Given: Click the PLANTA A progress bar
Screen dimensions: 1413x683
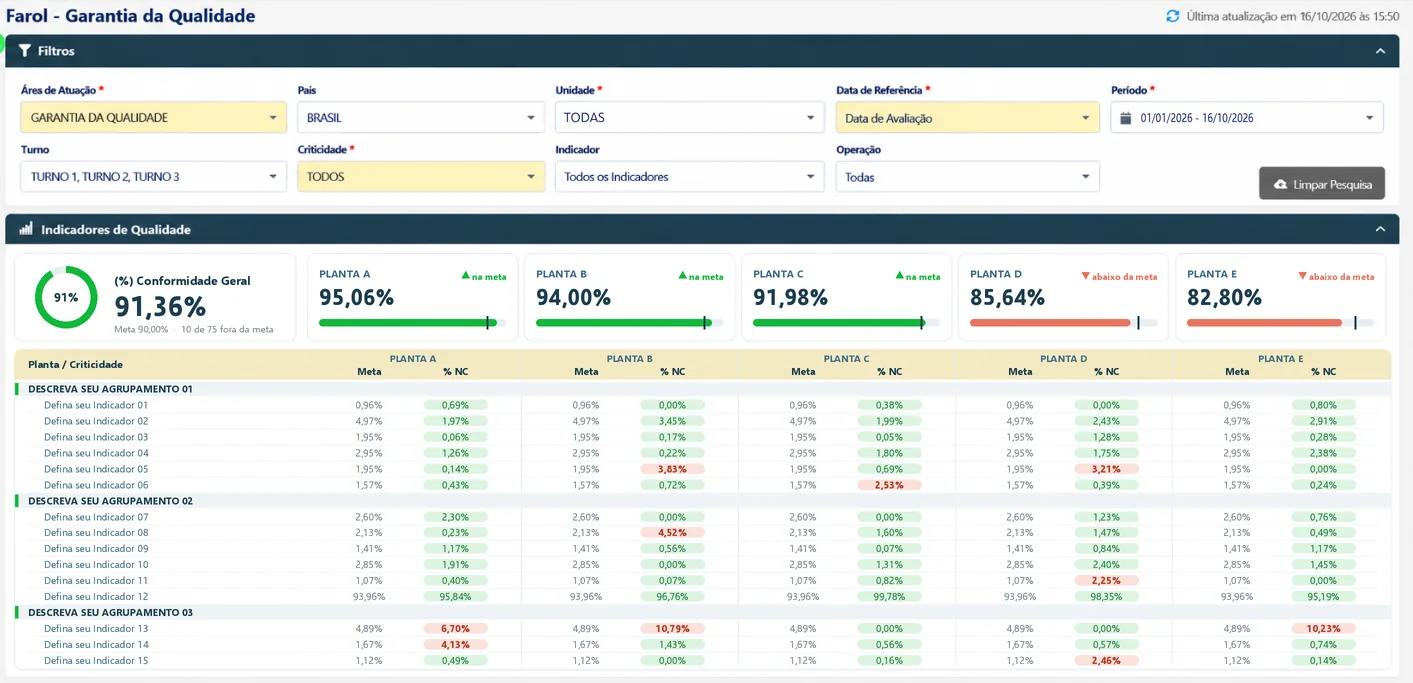Looking at the screenshot, I should (x=412, y=323).
